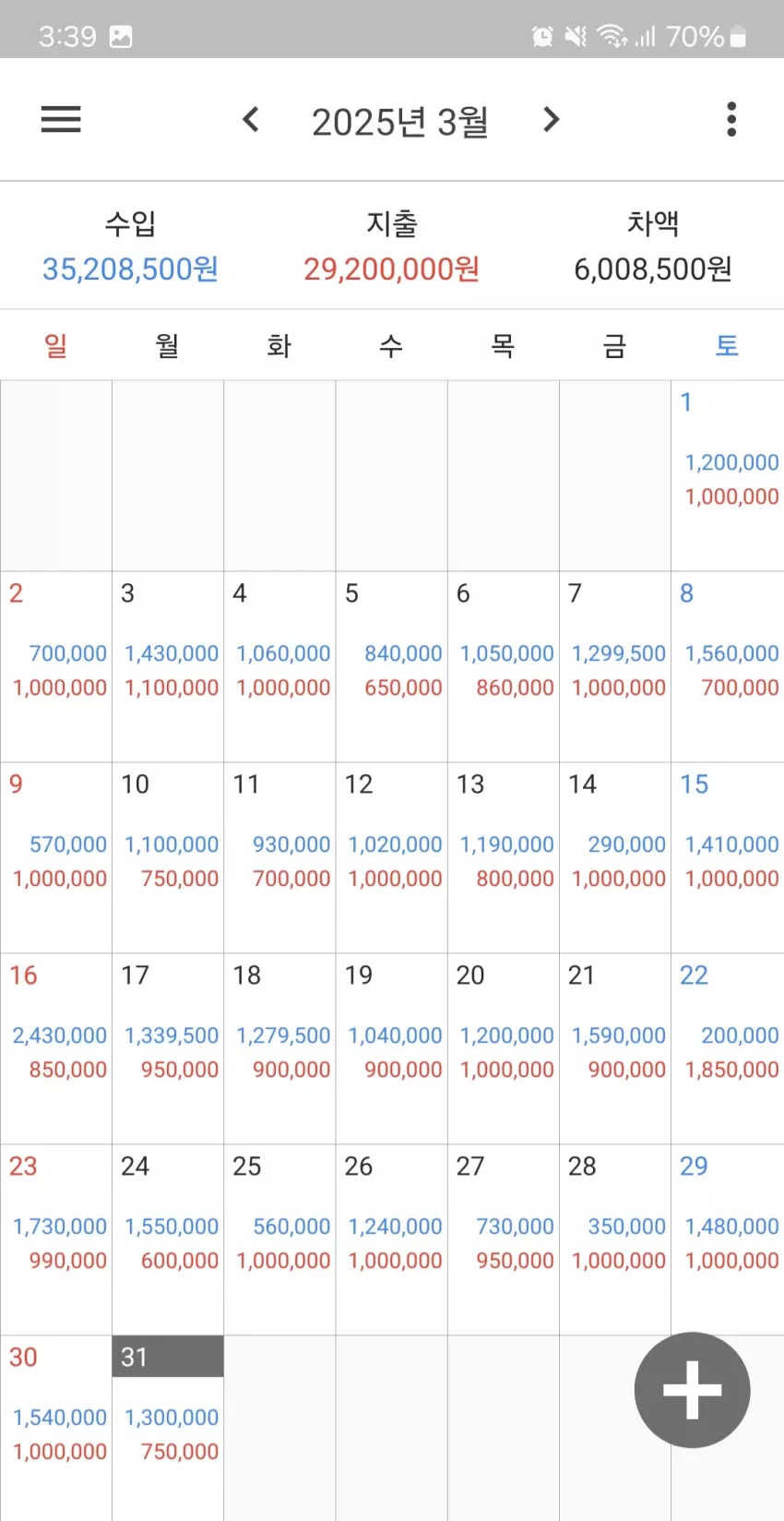Tap the battery icon in status bar

737,36
